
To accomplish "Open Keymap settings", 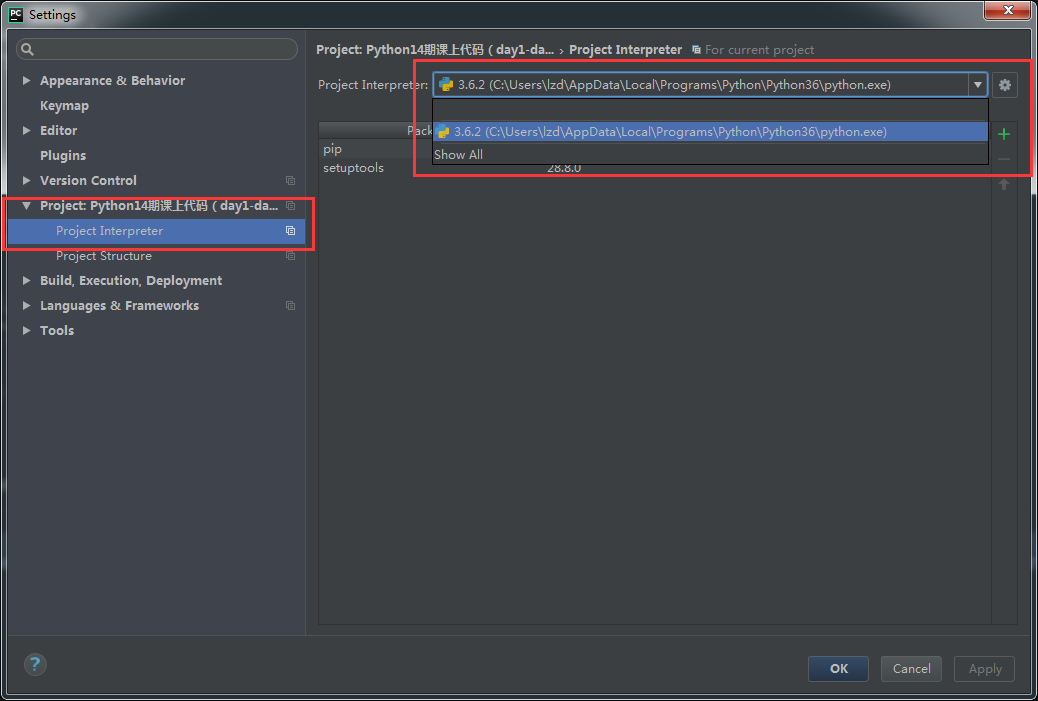I will pyautogui.click(x=64, y=106).
